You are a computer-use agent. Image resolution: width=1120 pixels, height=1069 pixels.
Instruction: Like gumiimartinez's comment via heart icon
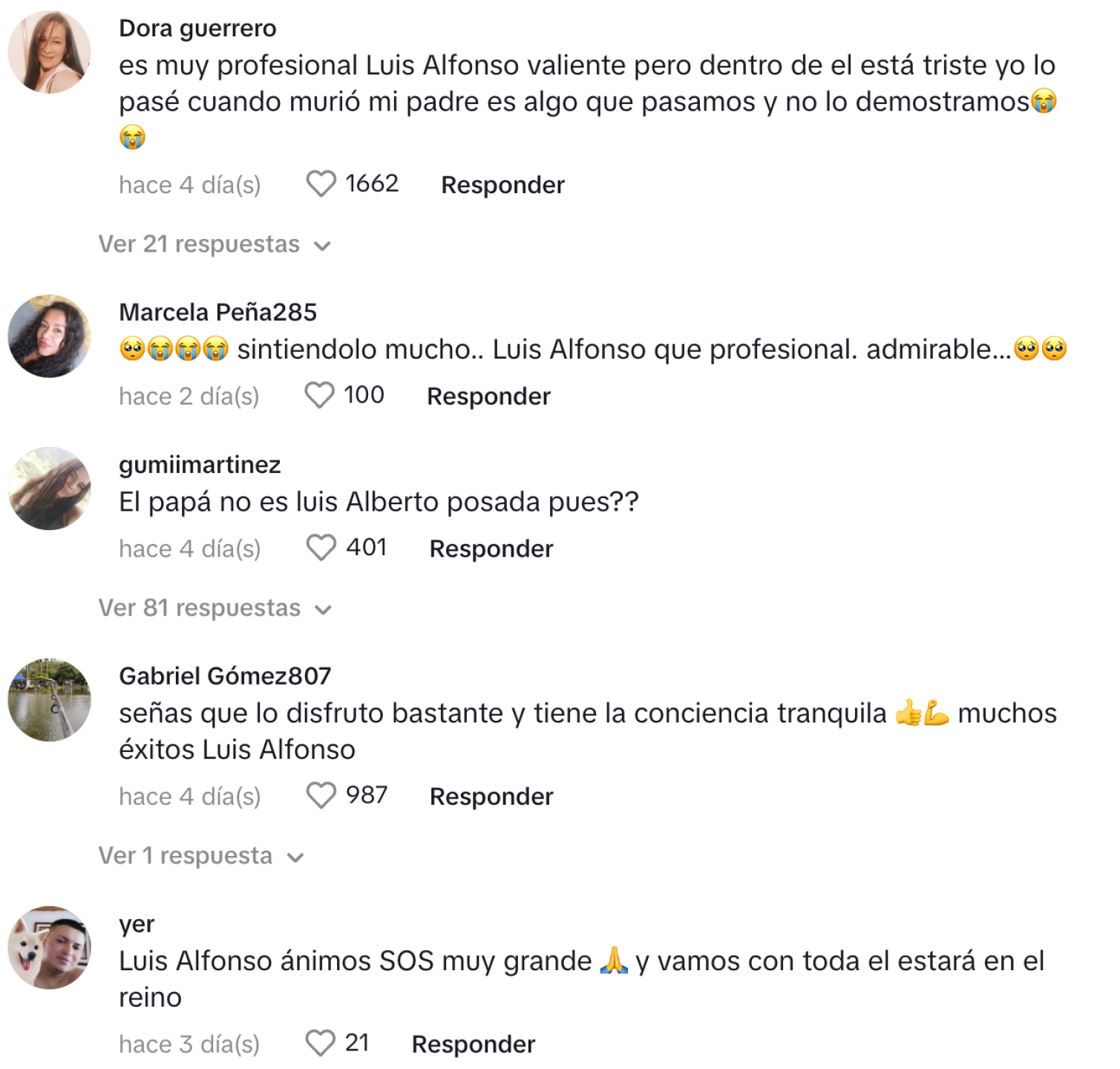pos(321,548)
